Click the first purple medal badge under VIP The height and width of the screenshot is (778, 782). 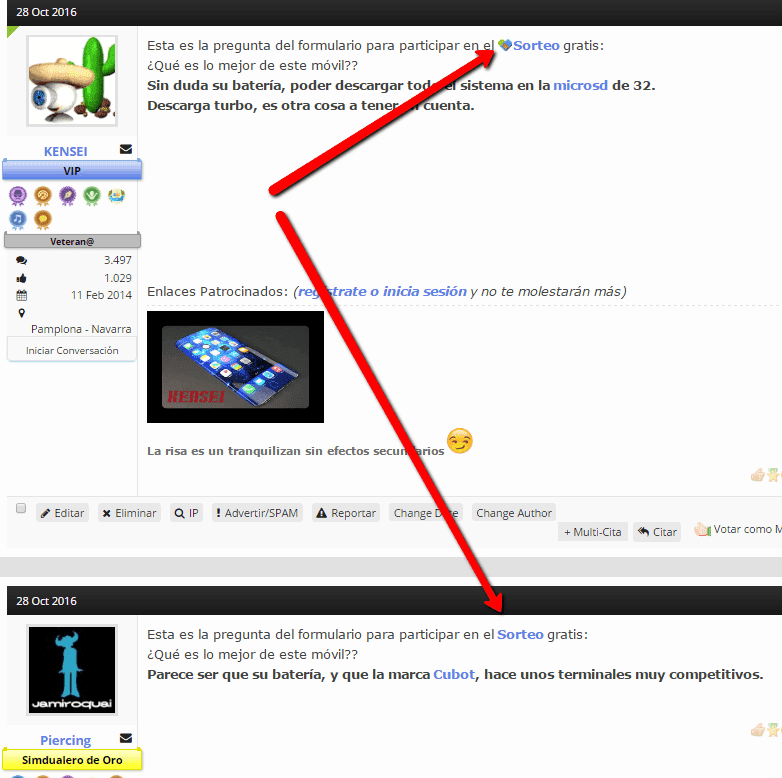click(18, 196)
